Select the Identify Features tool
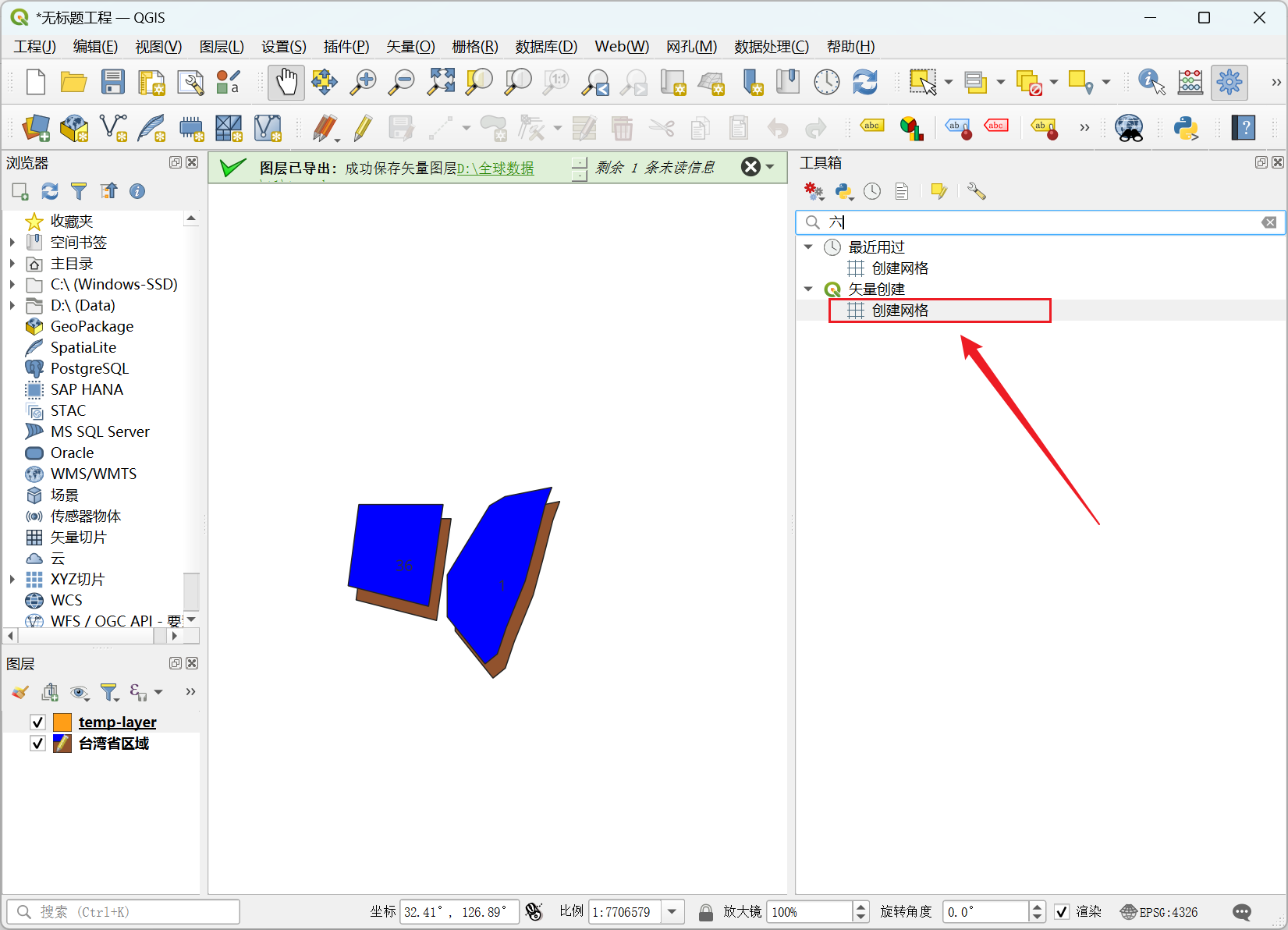This screenshot has height=930, width=1288. (x=1151, y=82)
